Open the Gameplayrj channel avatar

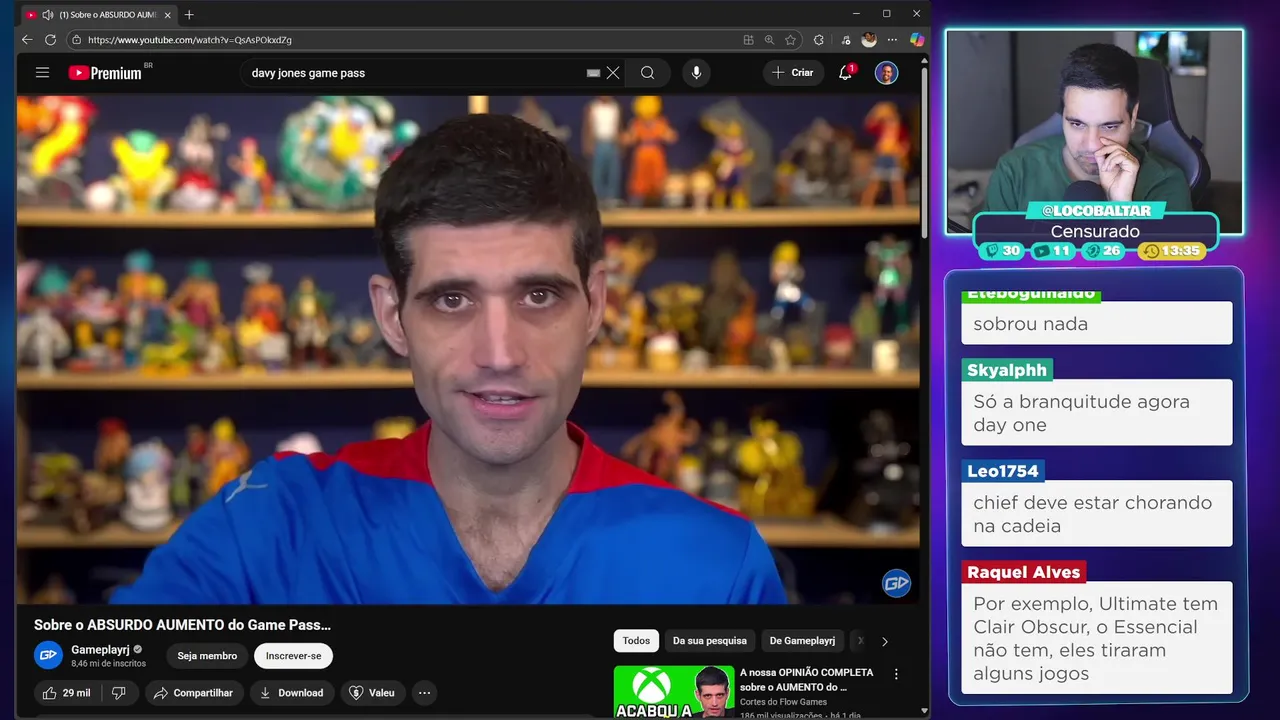[x=48, y=655]
